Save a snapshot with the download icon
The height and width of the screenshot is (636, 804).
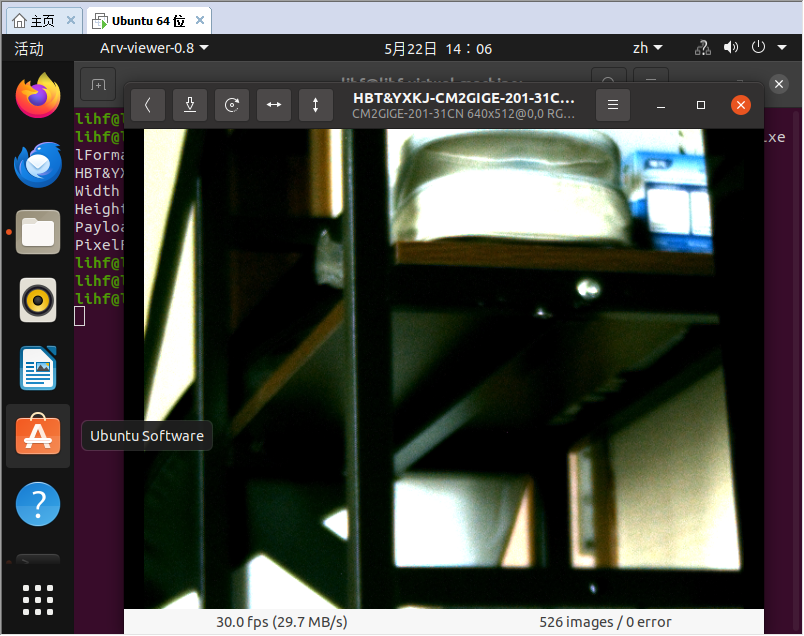tap(190, 105)
